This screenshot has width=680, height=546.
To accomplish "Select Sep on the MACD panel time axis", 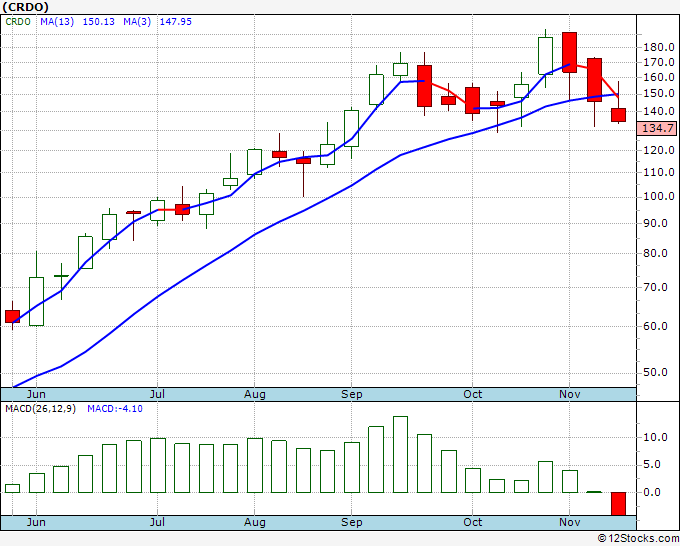I will pos(351,522).
